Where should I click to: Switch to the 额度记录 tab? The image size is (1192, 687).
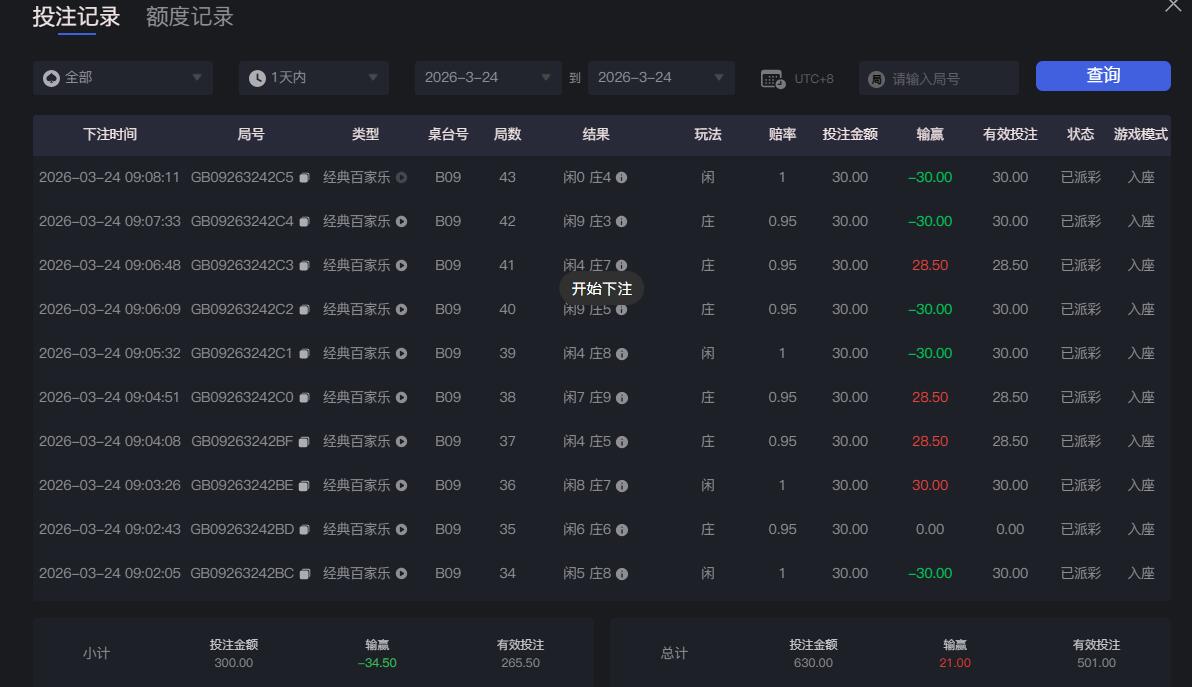[187, 17]
